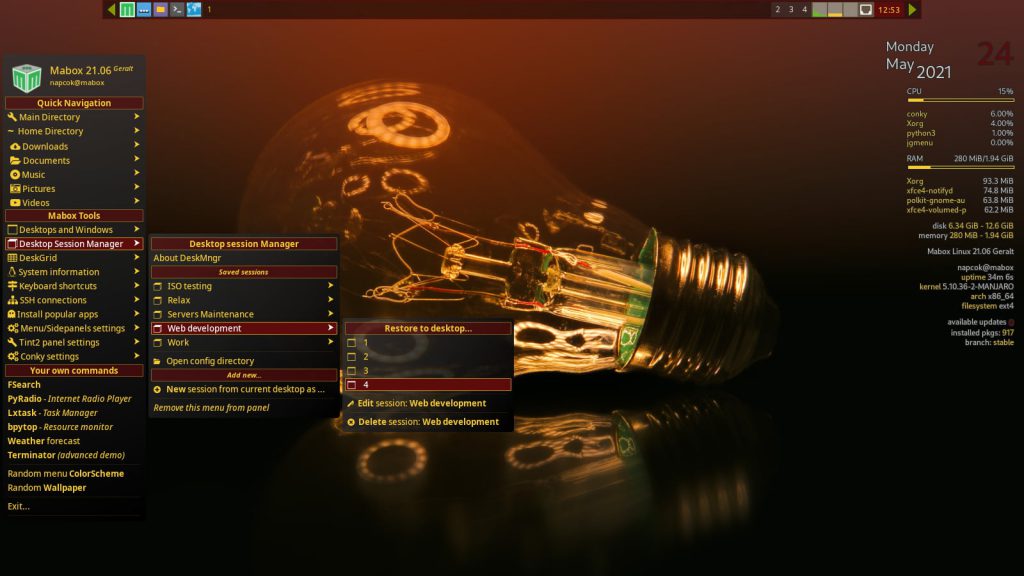Launch the web browser globe icon on panel
This screenshot has width=1024, height=576.
(194, 8)
